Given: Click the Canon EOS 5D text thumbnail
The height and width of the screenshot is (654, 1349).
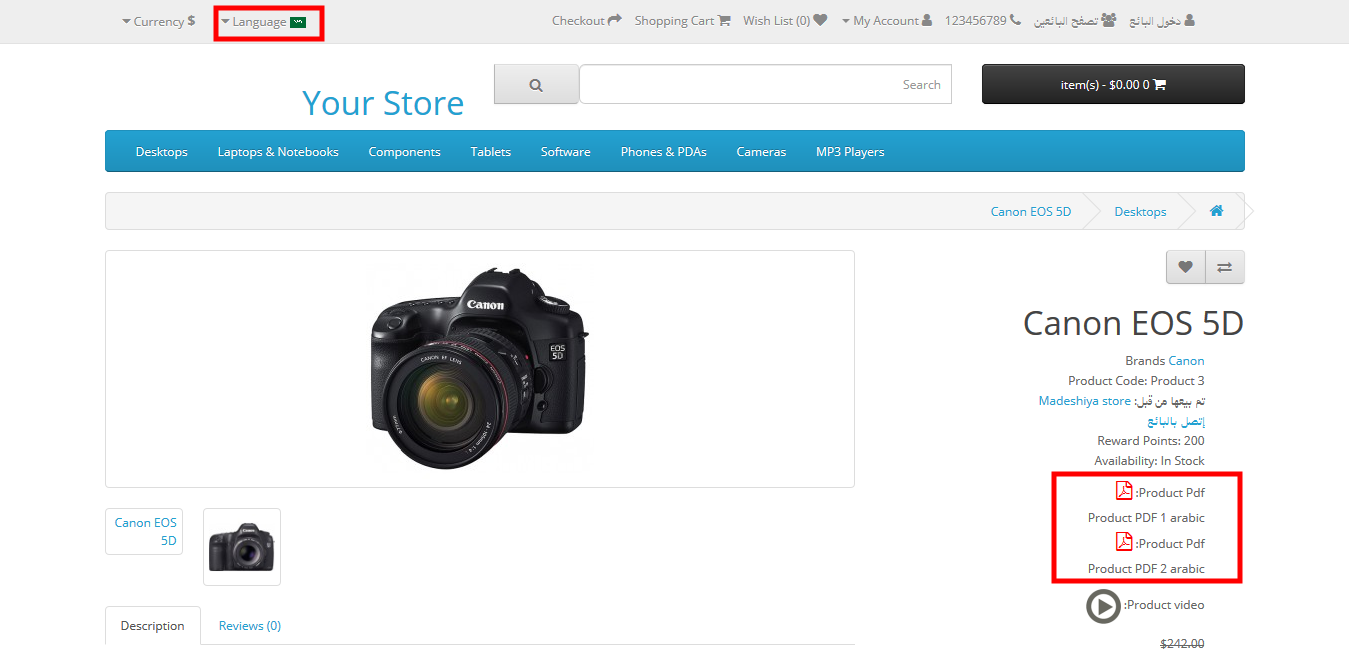Looking at the screenshot, I should [144, 532].
